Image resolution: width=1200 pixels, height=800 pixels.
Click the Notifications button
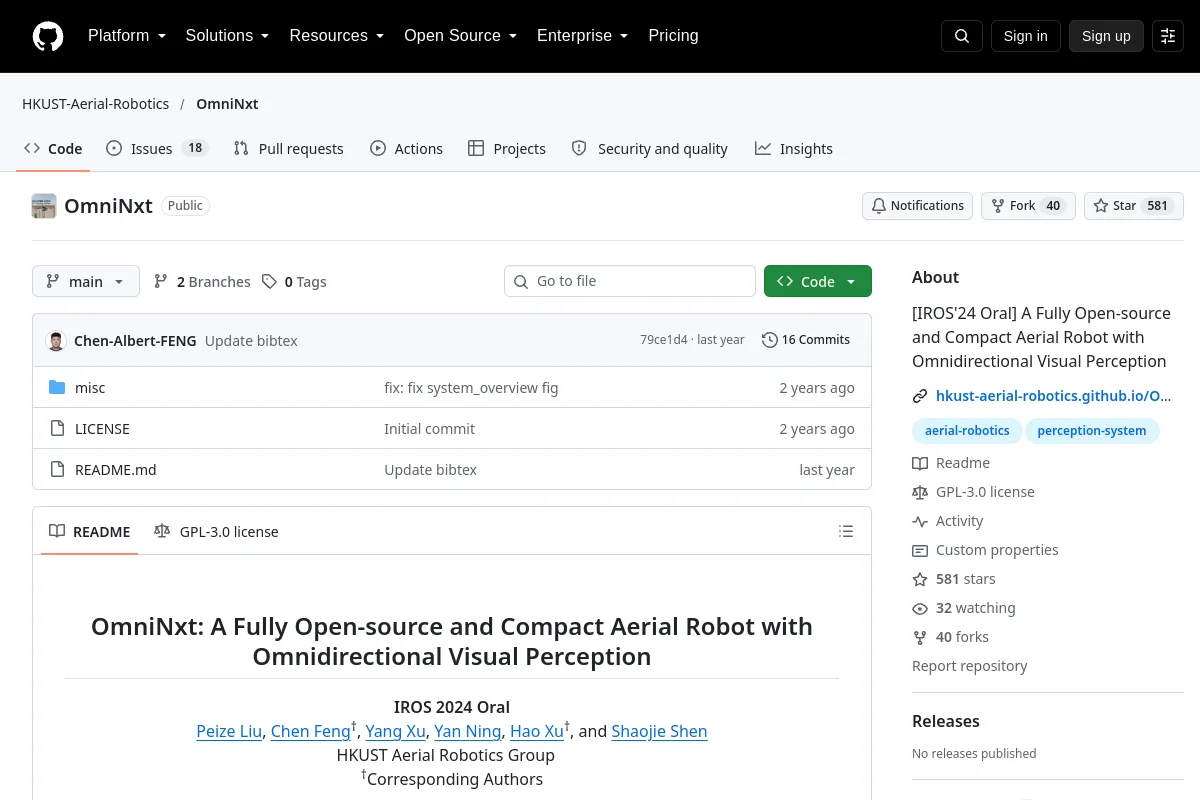tap(918, 206)
